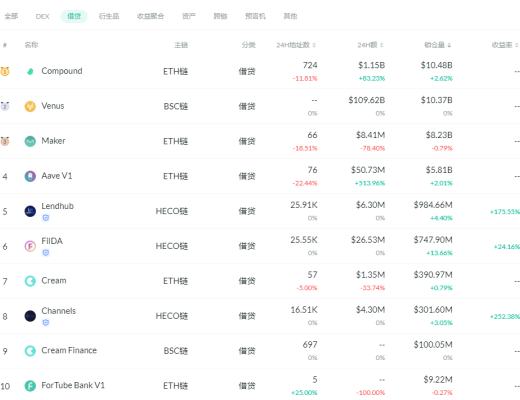Screen dimensions: 520x400
Task: Click Compound's $10.48B locked value
Action: point(436,65)
